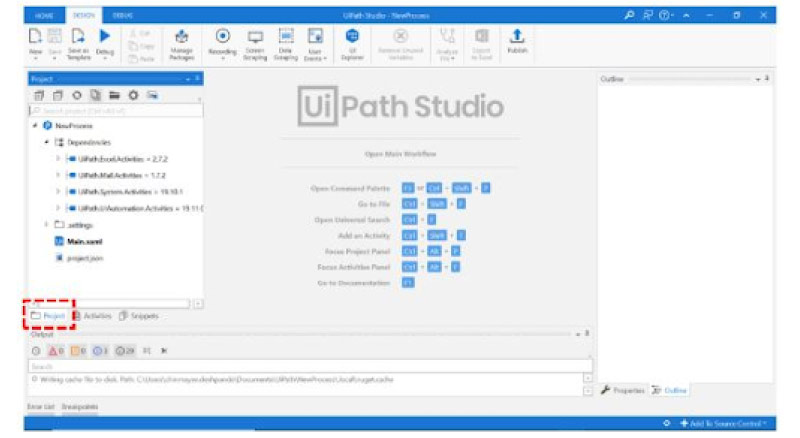Toggle error messages filter in Output
800x438 pixels.
pos(56,351)
